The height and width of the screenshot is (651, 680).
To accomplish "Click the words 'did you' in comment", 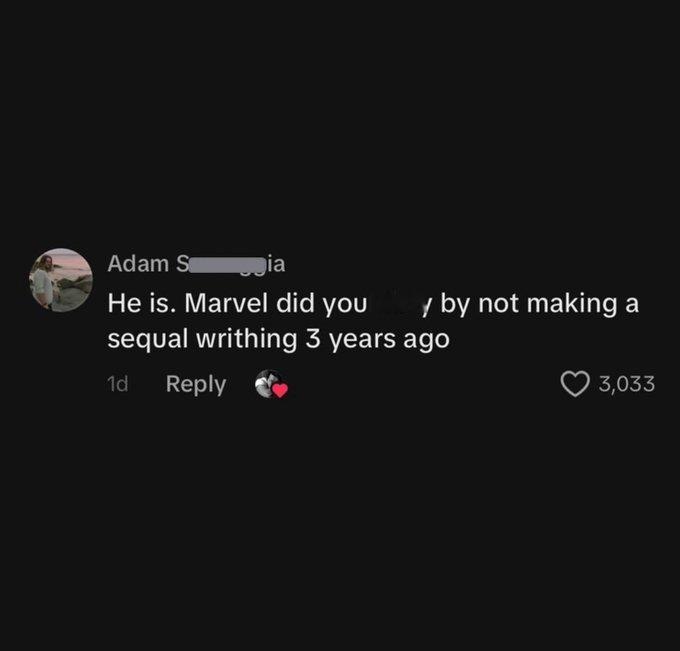I will click(x=321, y=304).
